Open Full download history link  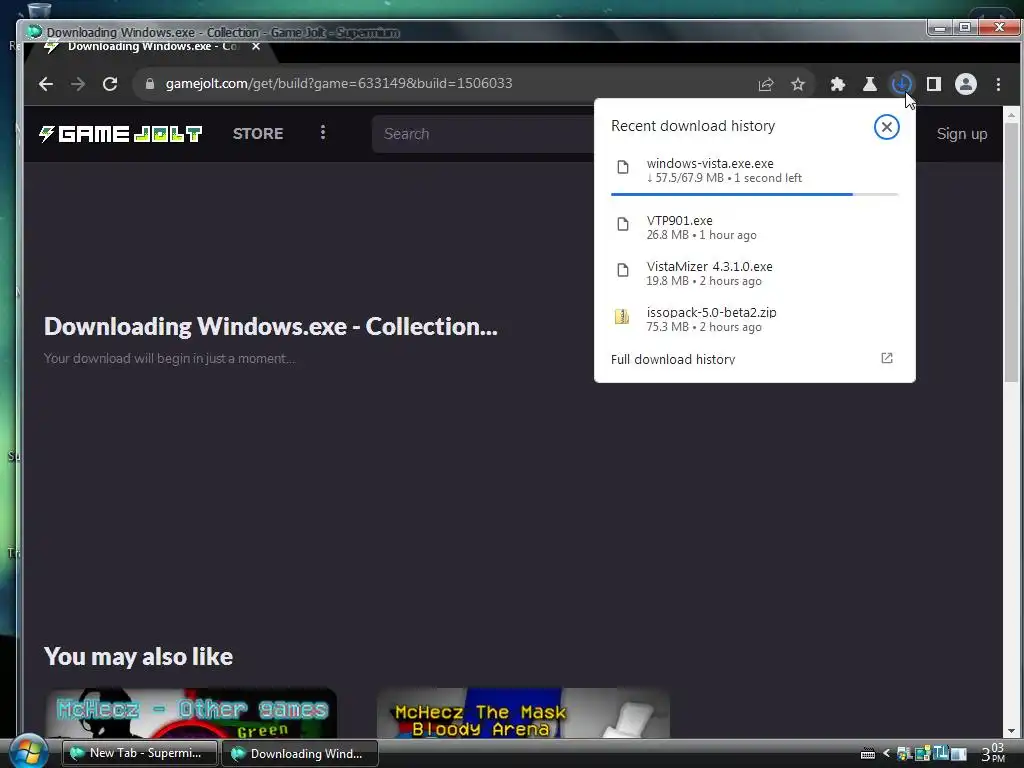pyautogui.click(x=673, y=359)
